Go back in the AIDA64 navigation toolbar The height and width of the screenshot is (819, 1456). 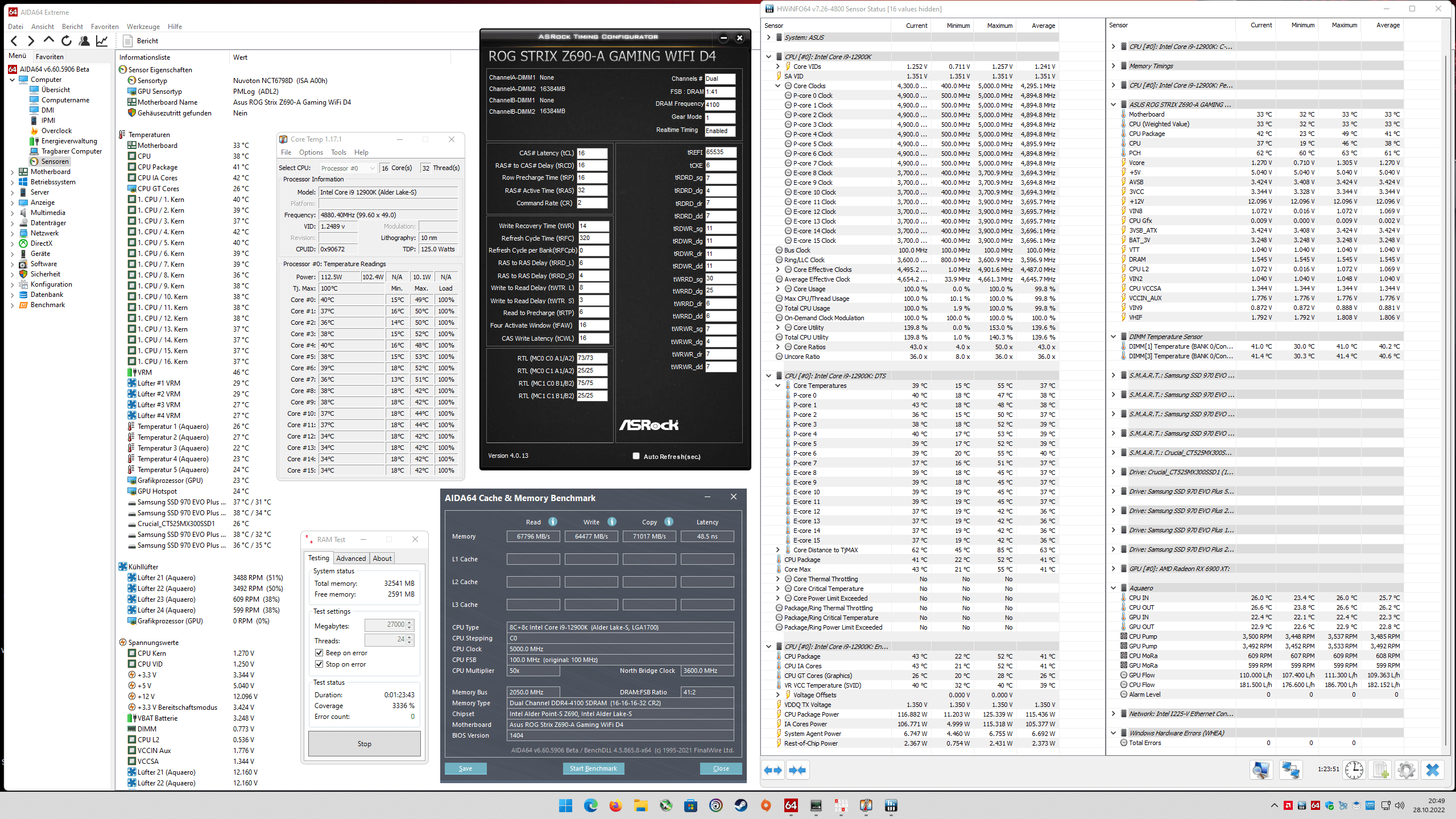pos(14,41)
